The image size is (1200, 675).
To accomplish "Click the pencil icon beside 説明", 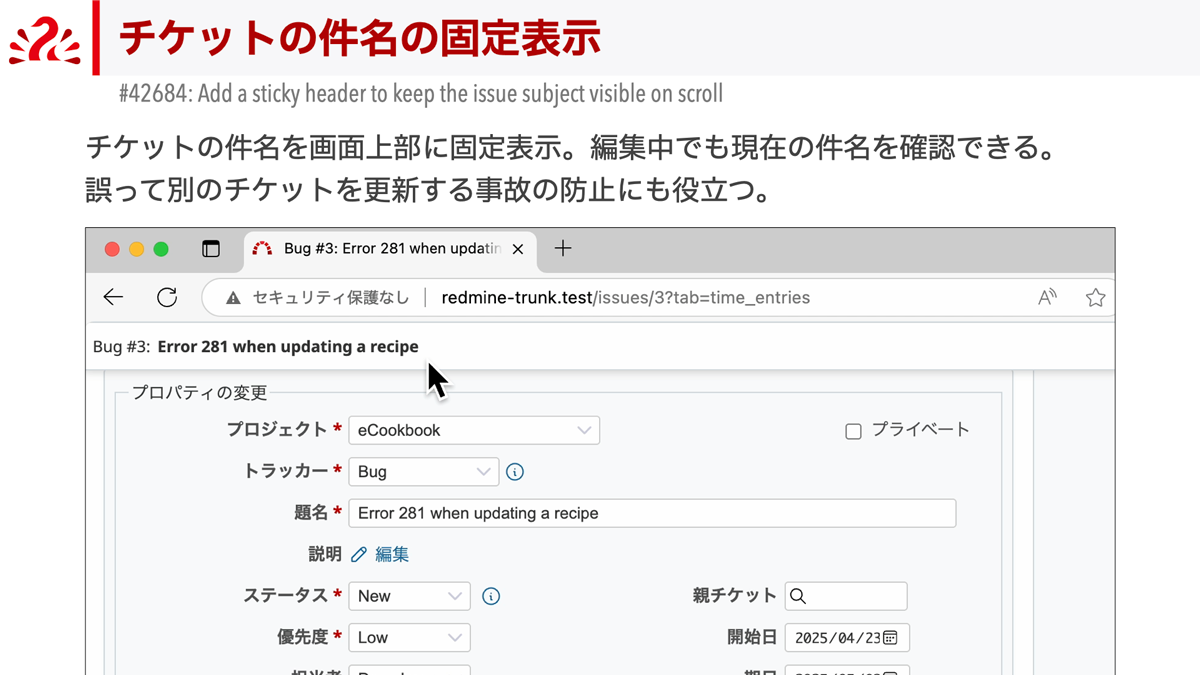I will pyautogui.click(x=360, y=553).
